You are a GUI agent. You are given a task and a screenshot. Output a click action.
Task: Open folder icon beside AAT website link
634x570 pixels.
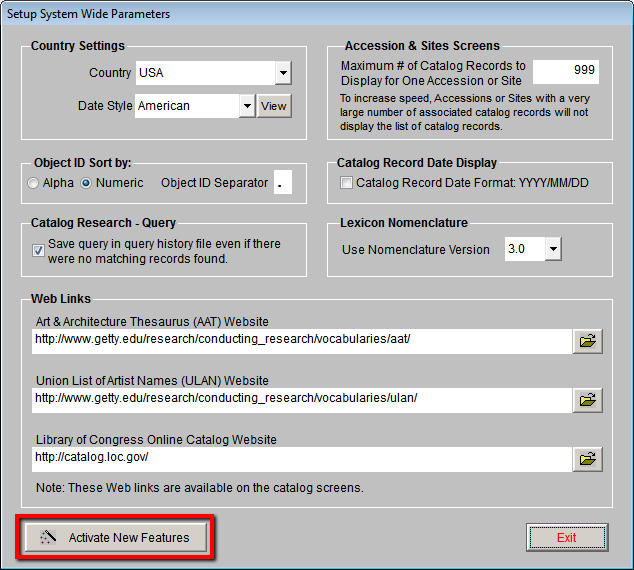[587, 341]
